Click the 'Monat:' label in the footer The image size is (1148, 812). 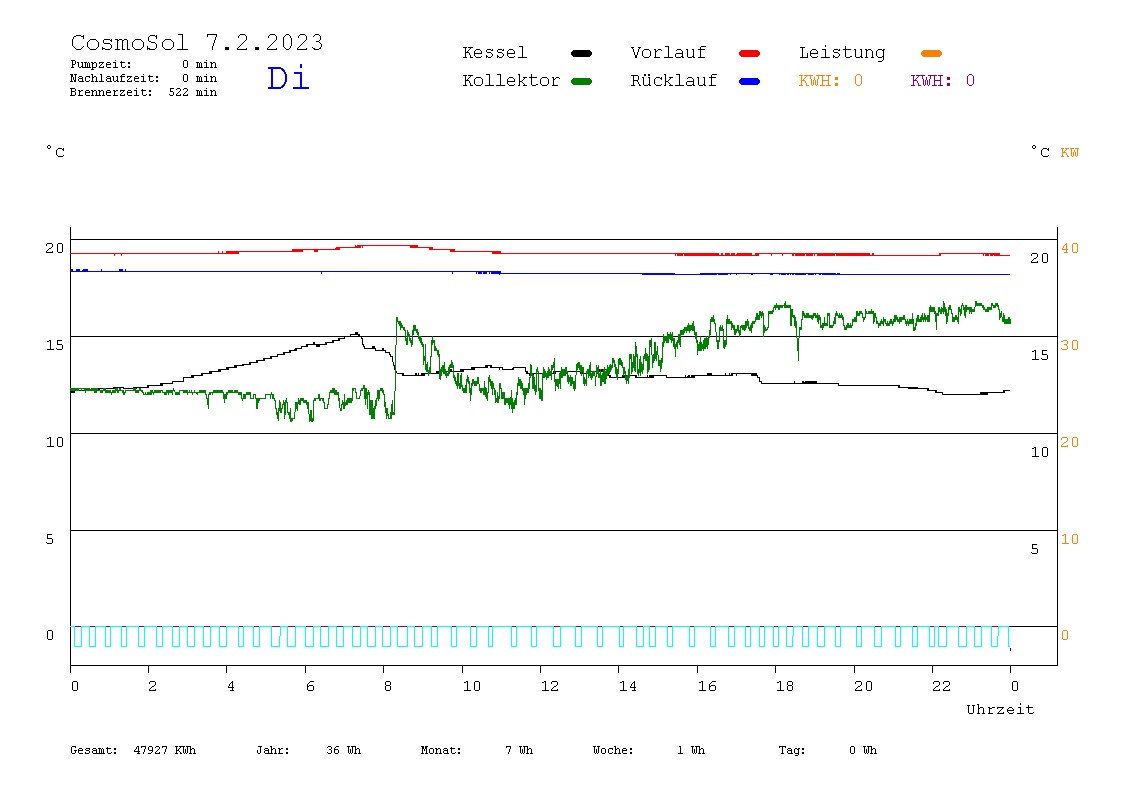point(441,750)
